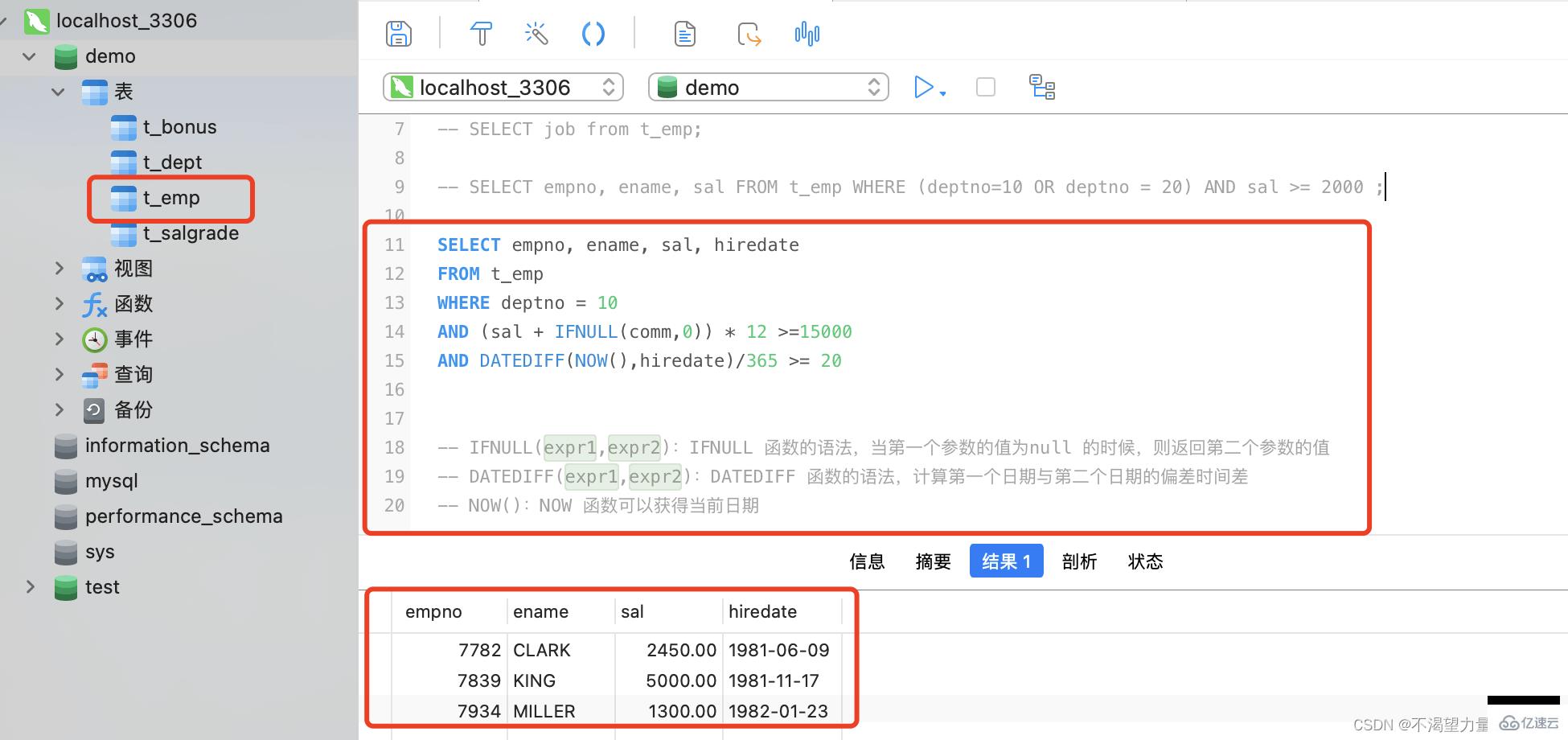Switch to the 剖析 tab
This screenshot has height=740, width=1568.
click(1079, 561)
